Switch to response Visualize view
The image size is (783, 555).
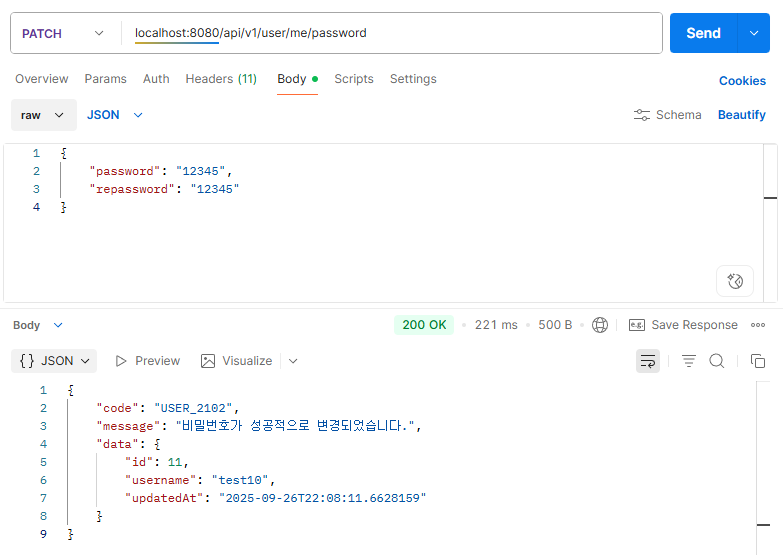point(236,361)
